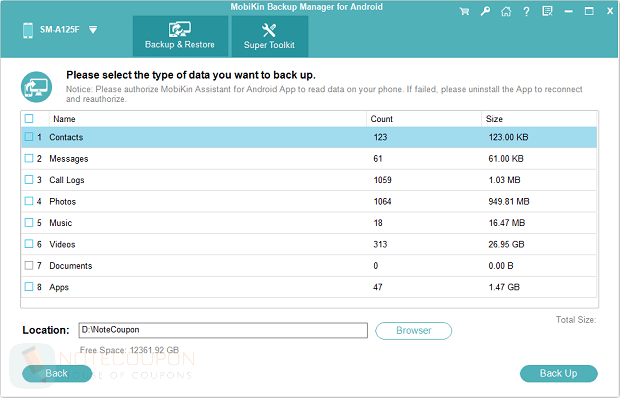
Task: Open the shopping cart purchase icon
Action: 464,11
